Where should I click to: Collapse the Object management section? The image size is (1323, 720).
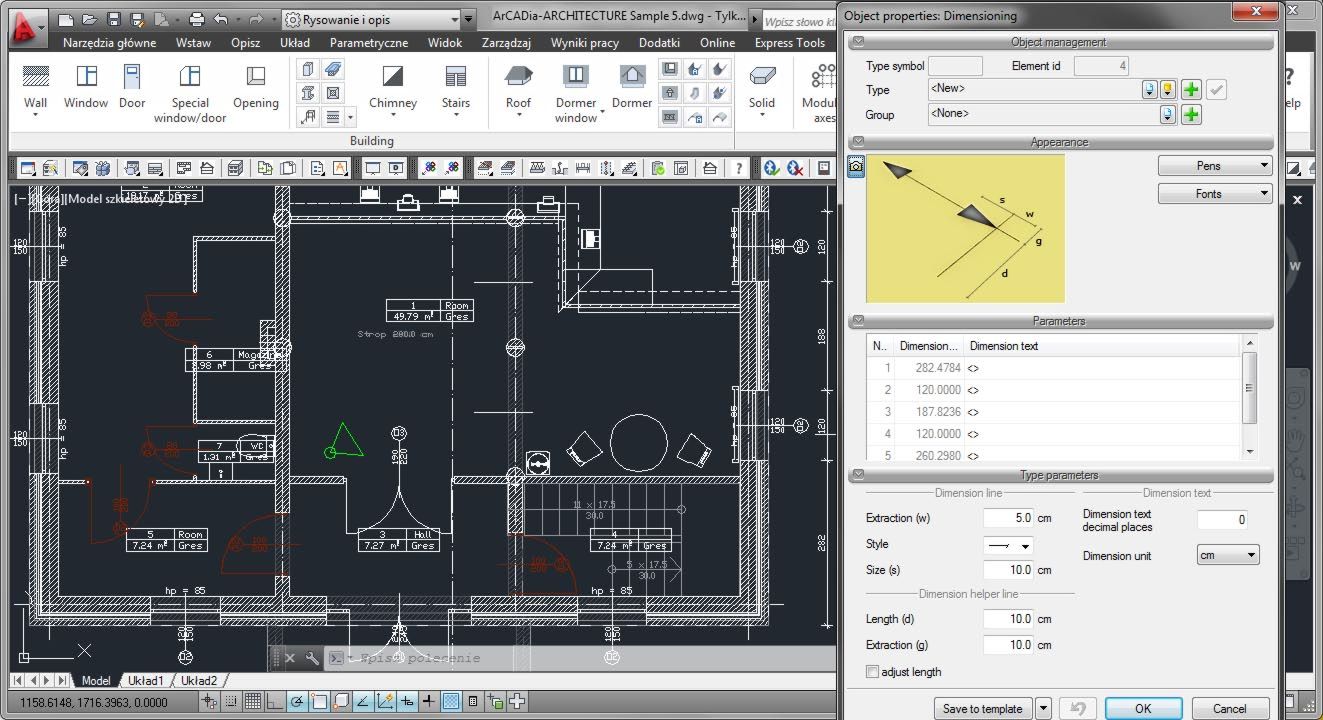858,42
